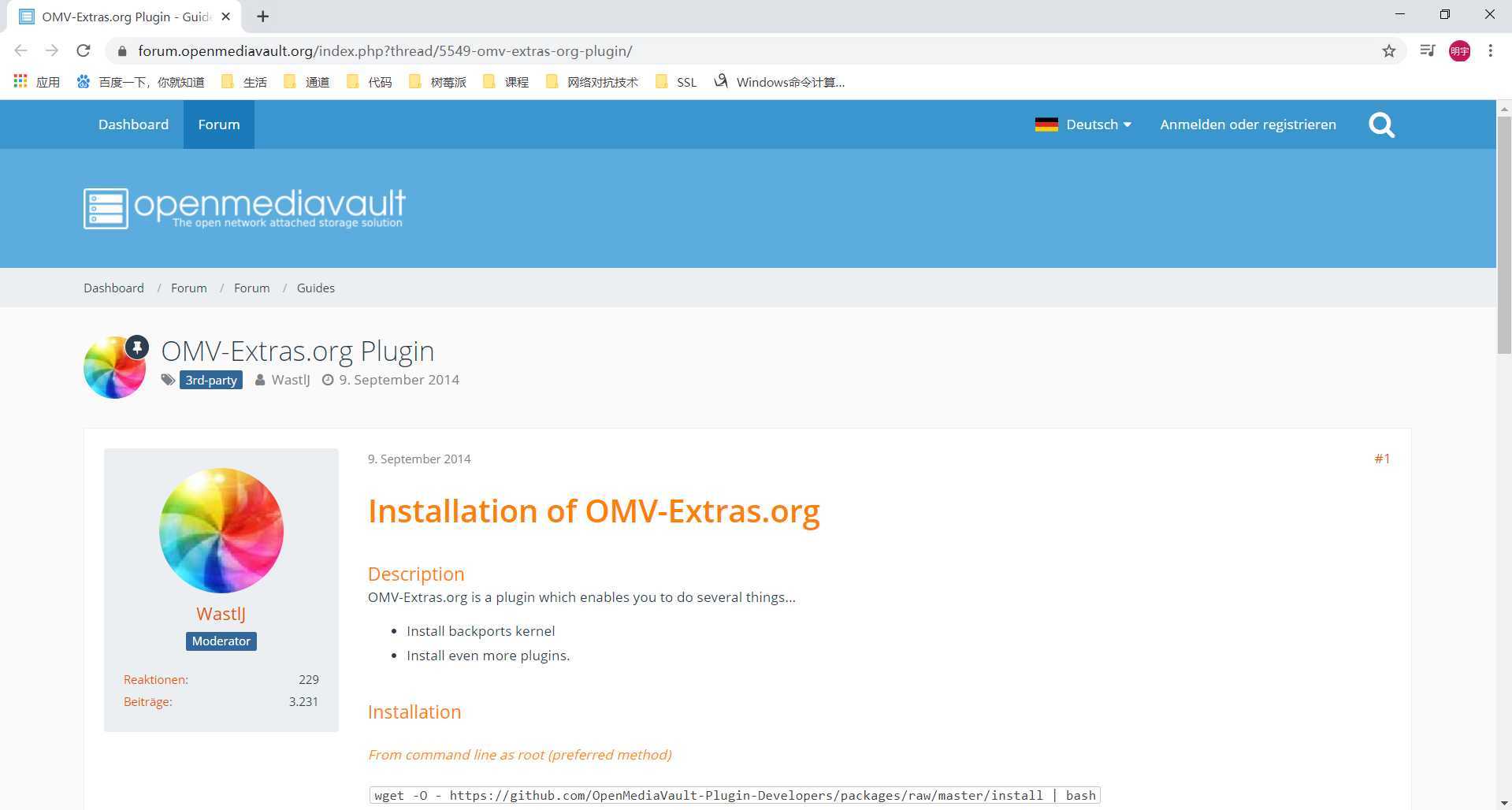Screen dimensions: 1512x810
Task: Bookmark this page with the star icon
Action: [1388, 50]
